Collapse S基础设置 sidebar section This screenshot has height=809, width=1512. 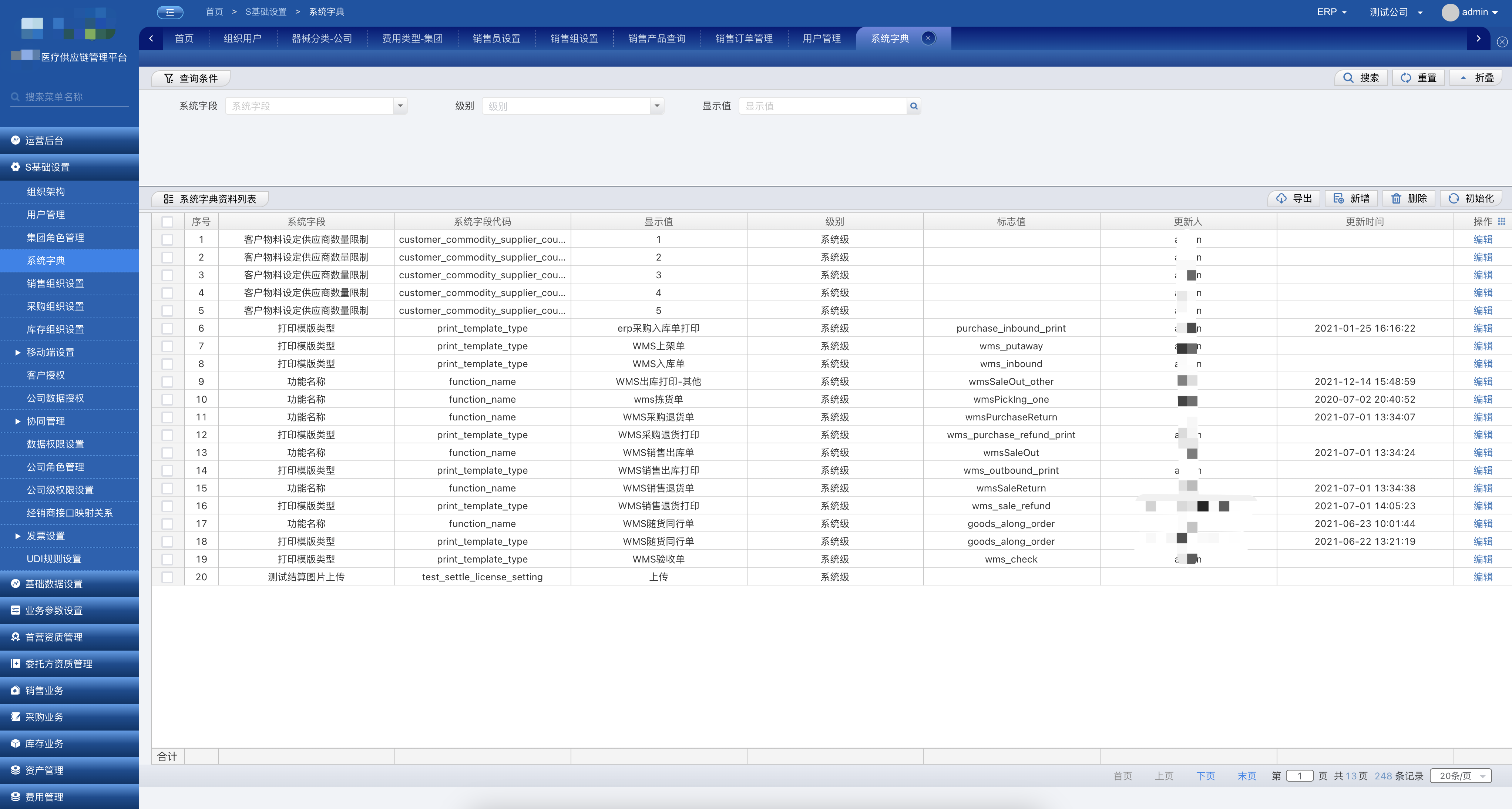pos(69,167)
